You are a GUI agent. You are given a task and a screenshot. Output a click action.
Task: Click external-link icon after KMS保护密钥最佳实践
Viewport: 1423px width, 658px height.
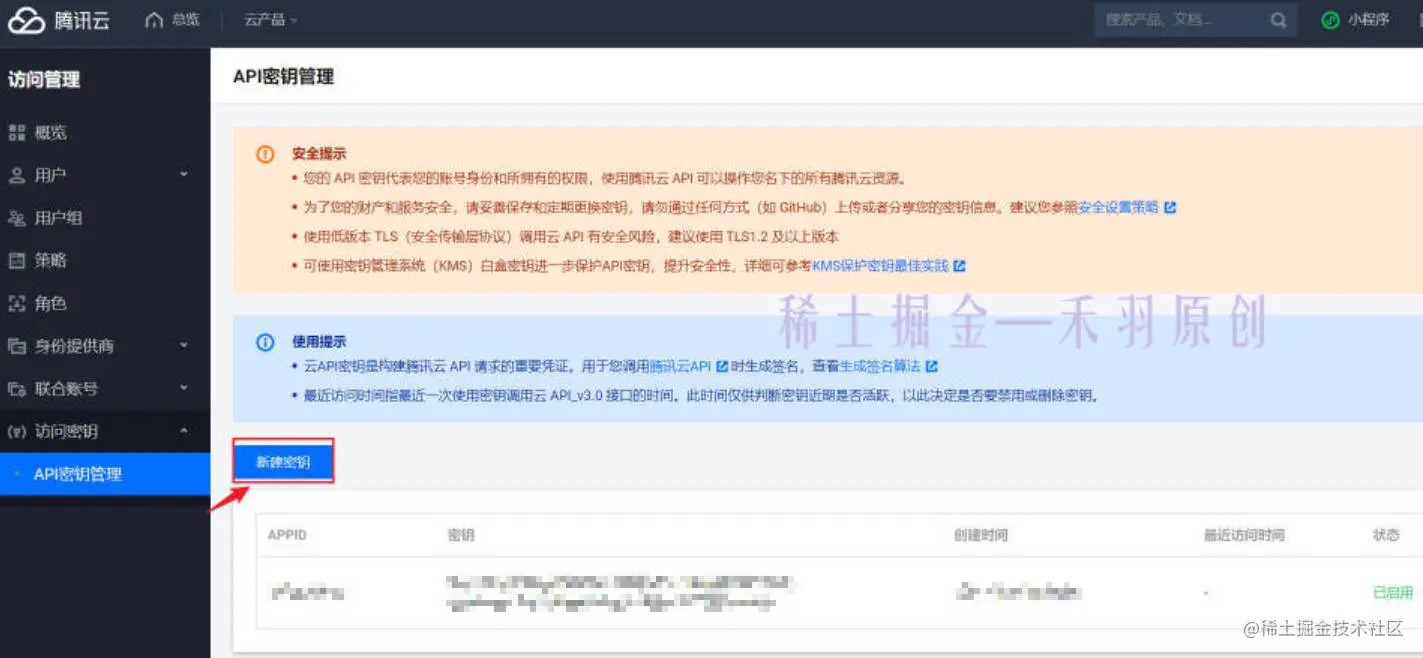pyautogui.click(x=959, y=266)
